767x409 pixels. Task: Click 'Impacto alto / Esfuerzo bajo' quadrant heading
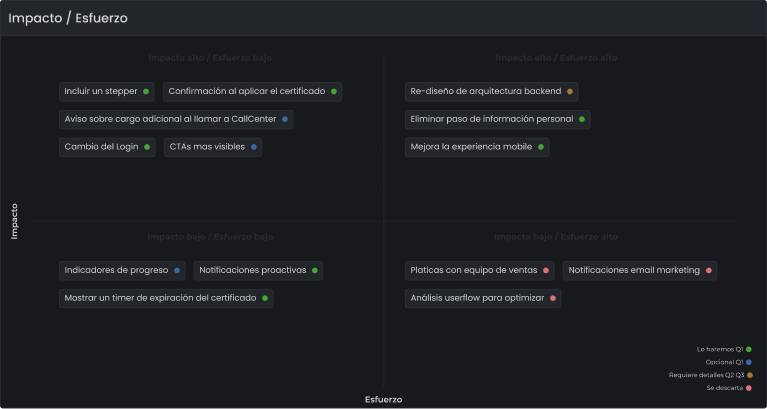pyautogui.click(x=210, y=58)
